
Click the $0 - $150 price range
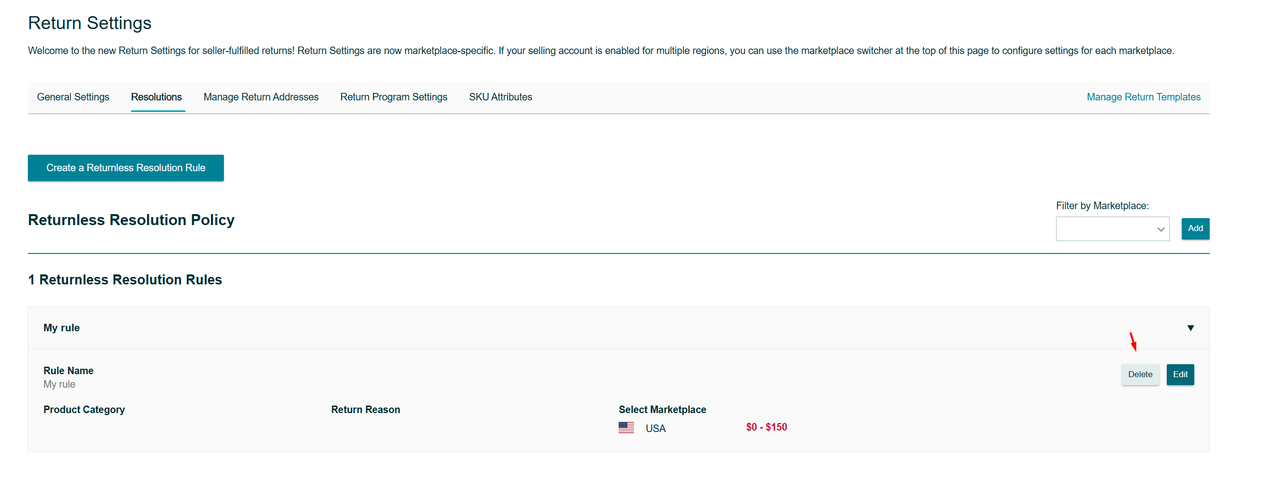coord(766,428)
